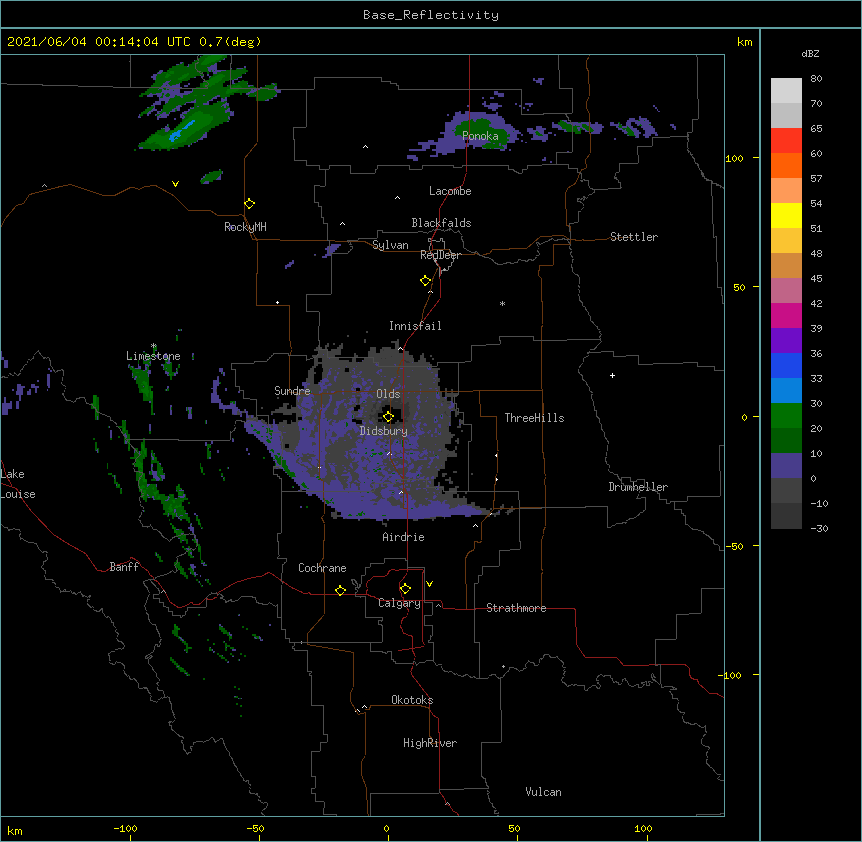862x842 pixels.
Task: Click the light gray 70-80 dBZ swatch
Action: [x=786, y=91]
